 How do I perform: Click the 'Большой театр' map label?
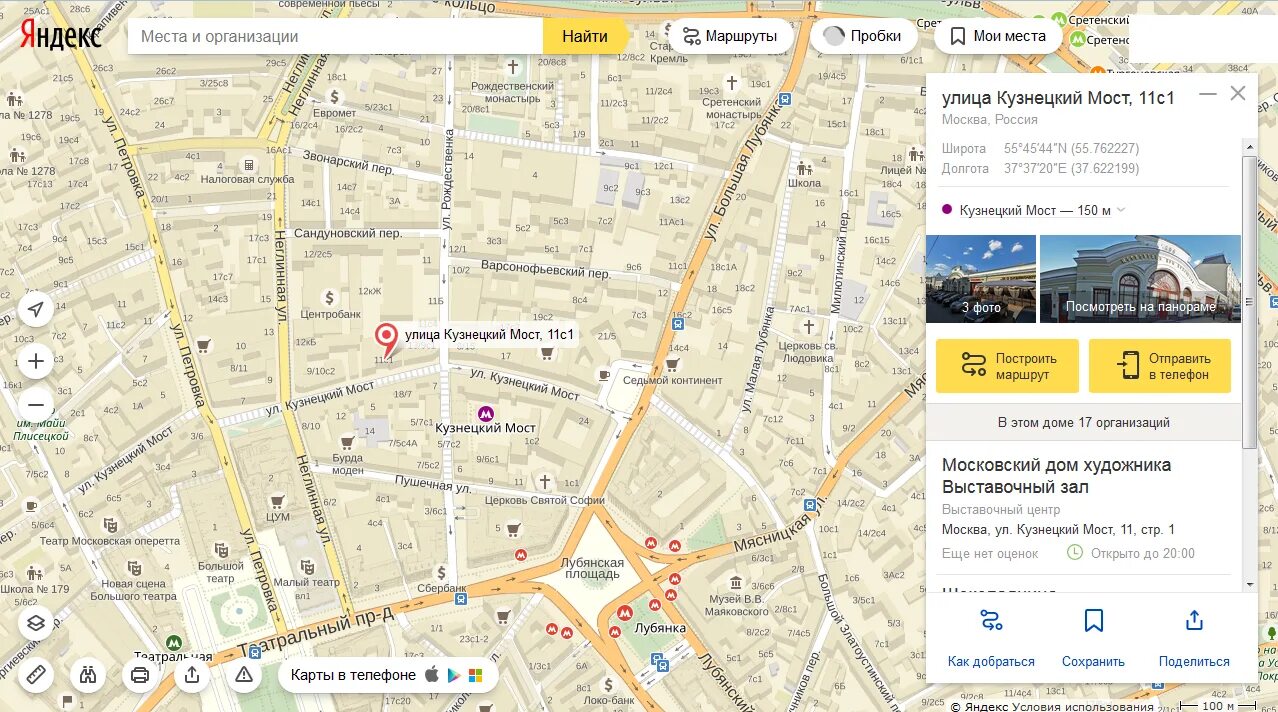[x=221, y=573]
